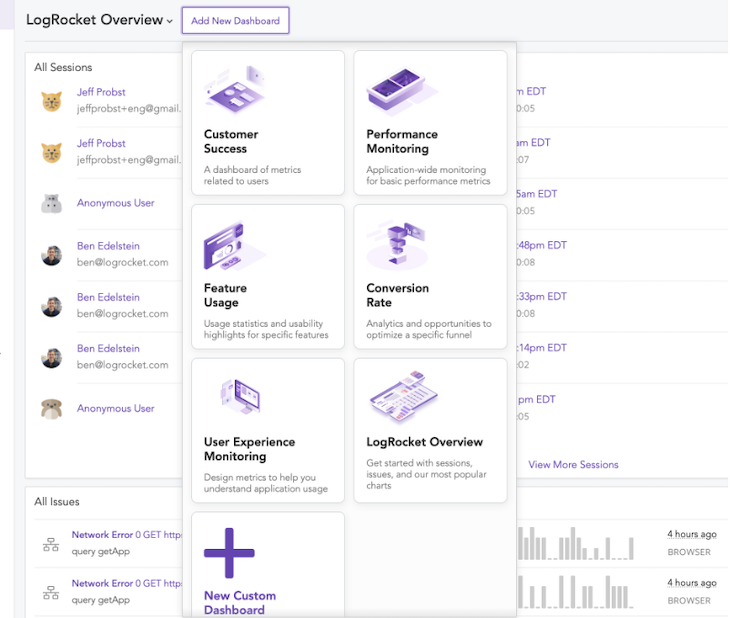Click second issue's BROWSER label
Screen dimensions: 730x618
coord(689,601)
